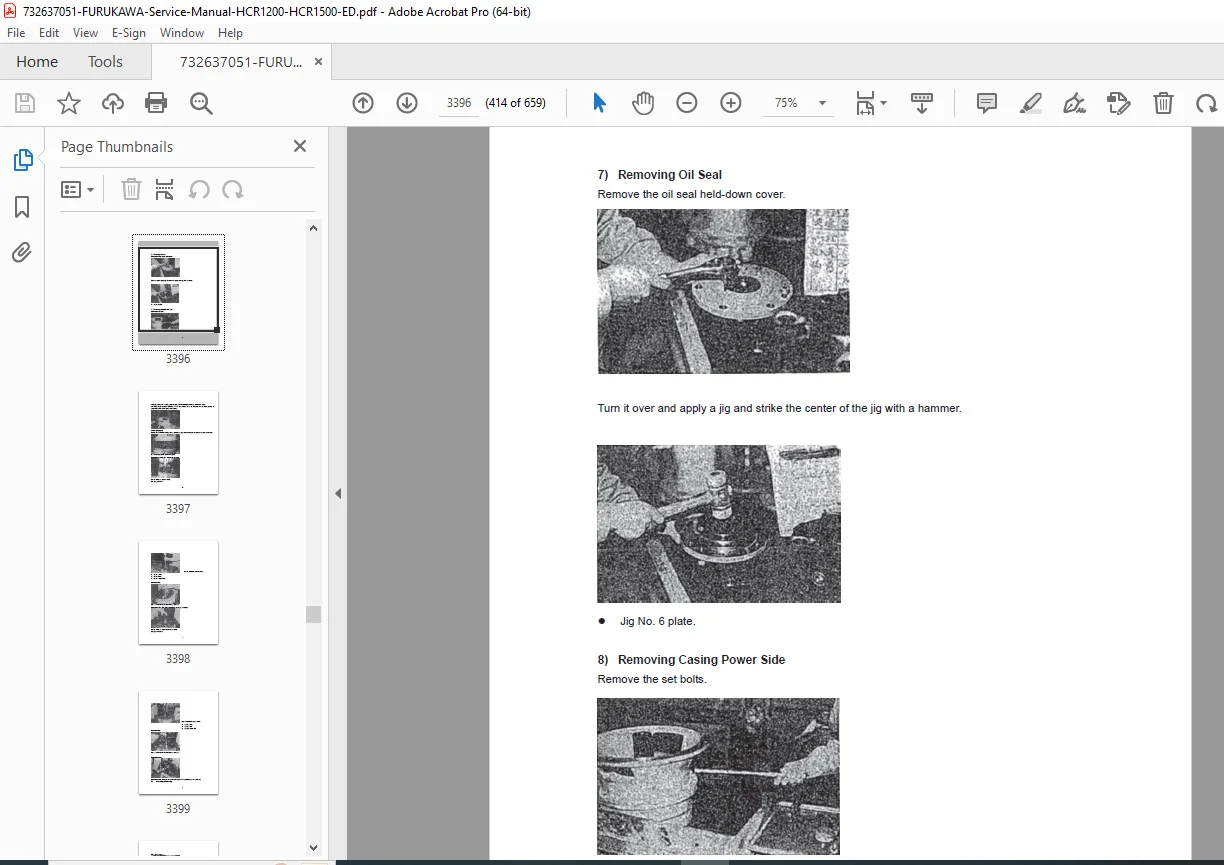Click the insert page break icon in the thumbnails panel
The width and height of the screenshot is (1224, 865).
165,190
